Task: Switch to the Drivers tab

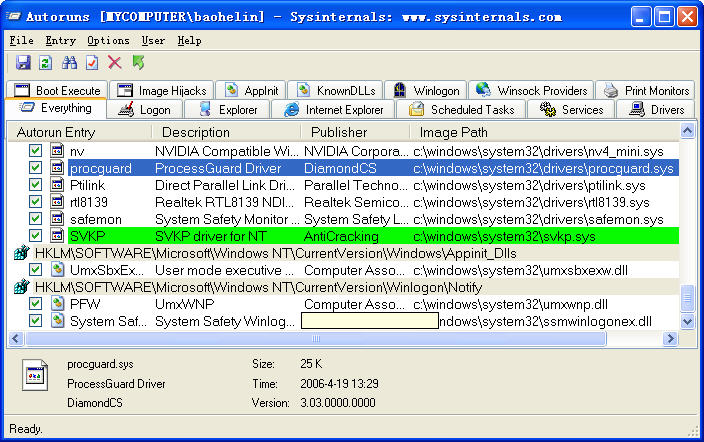Action: pyautogui.click(x=656, y=110)
